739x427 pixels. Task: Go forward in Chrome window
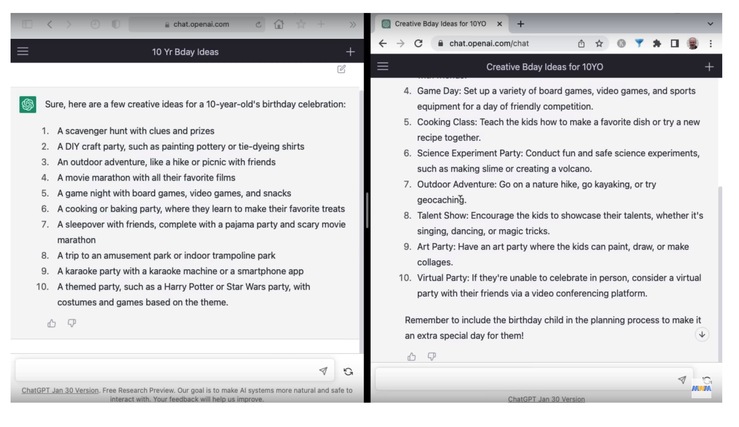click(401, 43)
